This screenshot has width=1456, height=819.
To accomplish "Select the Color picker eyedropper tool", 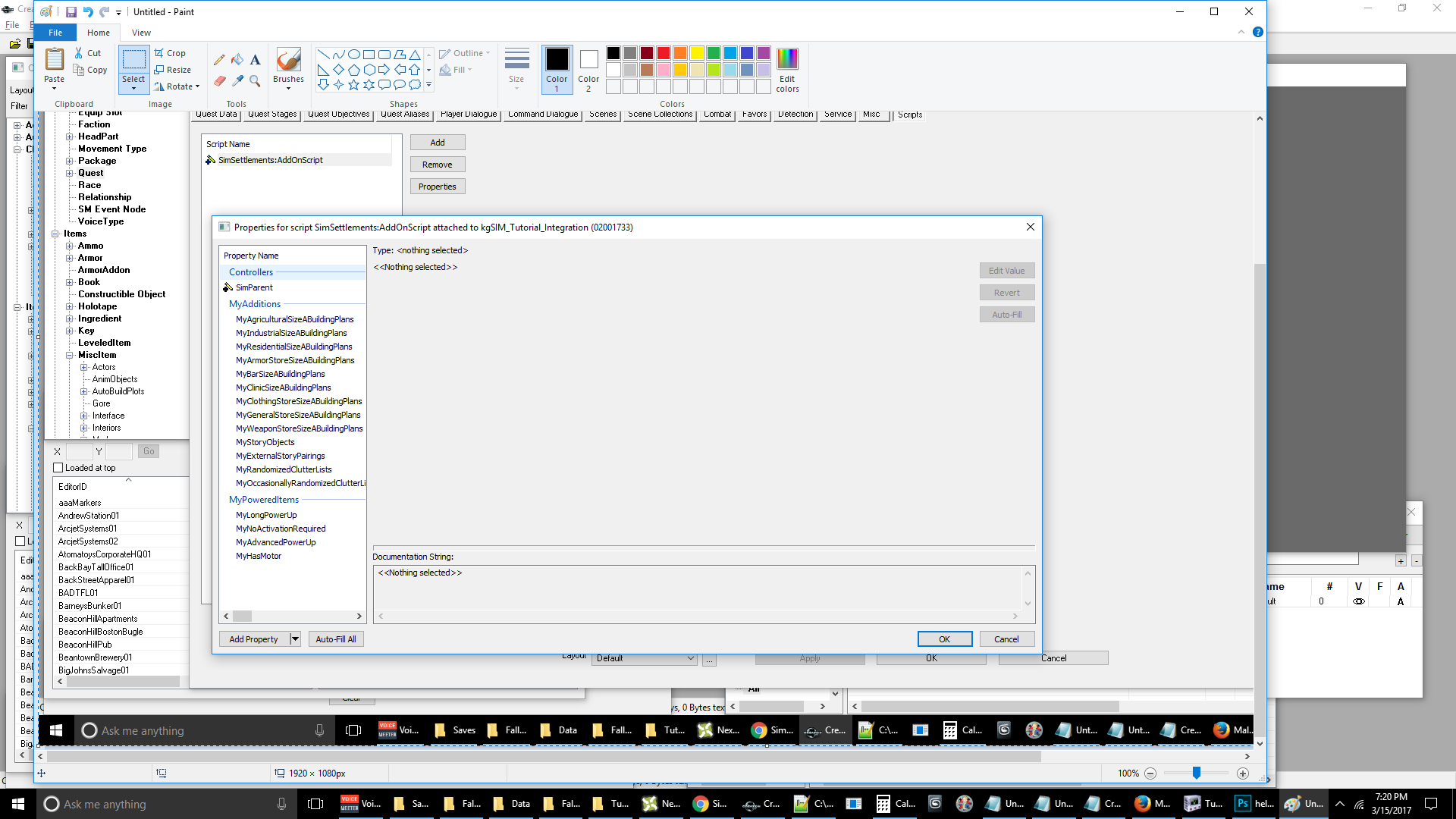I will click(x=237, y=80).
